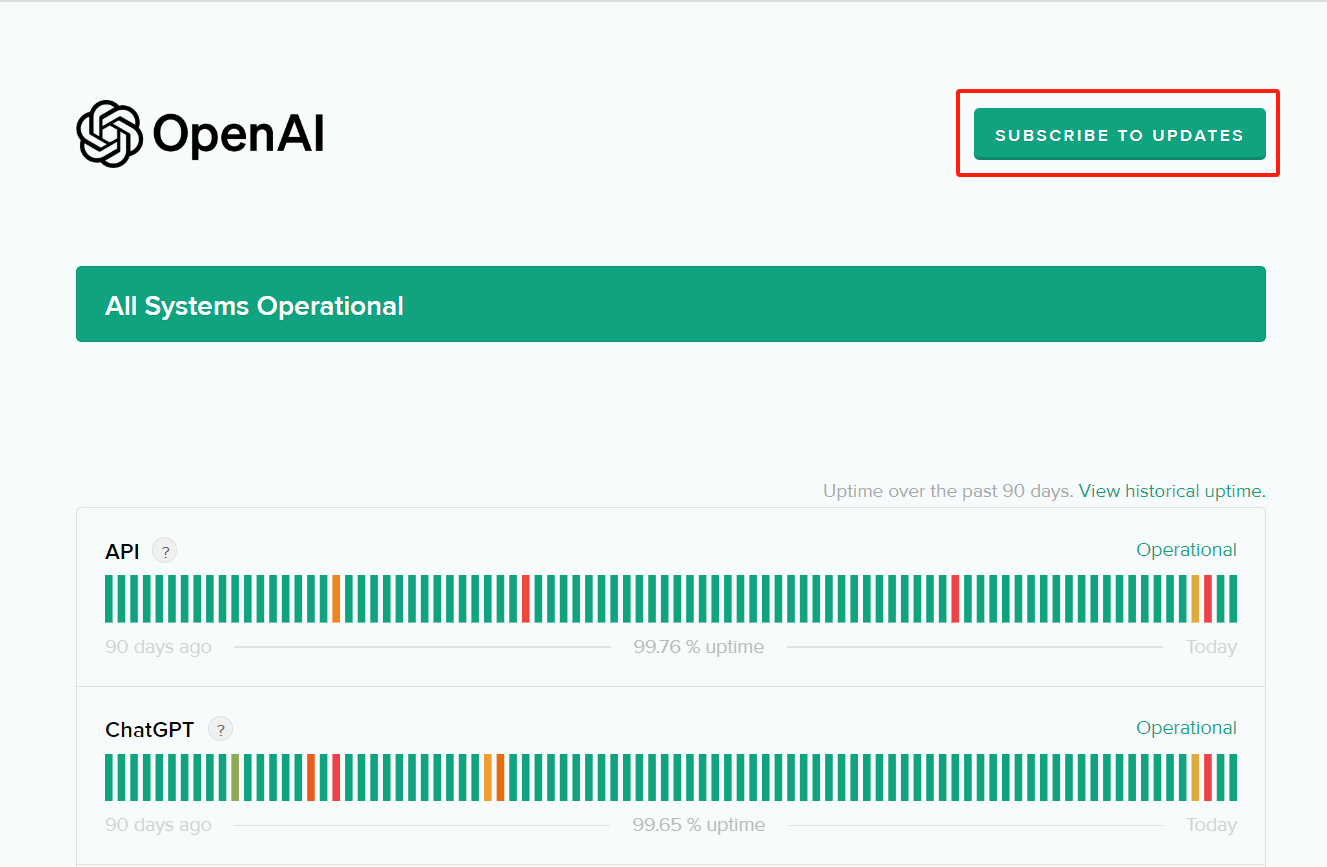Click the ChatGPT component name
Viewport: 1327px width, 867px height.
pyautogui.click(x=149, y=729)
